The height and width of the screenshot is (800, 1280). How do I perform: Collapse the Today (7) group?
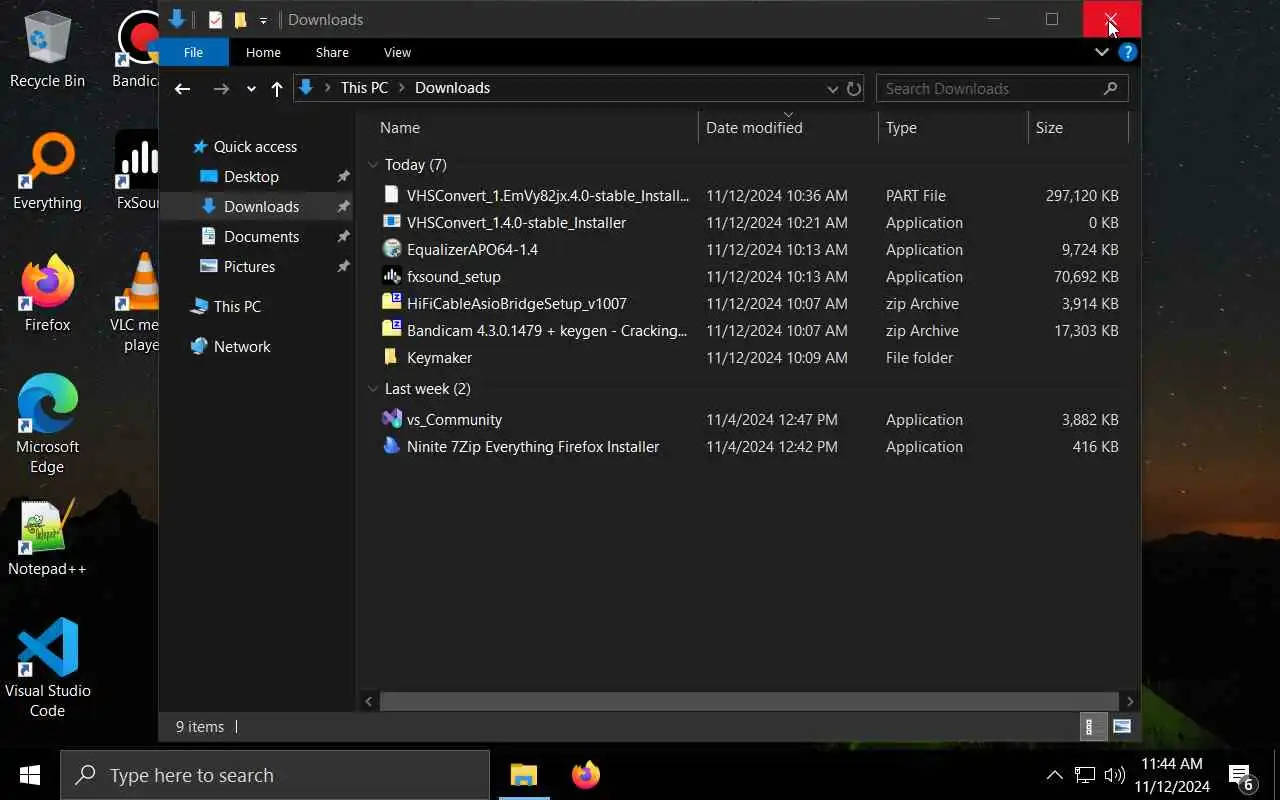(373, 165)
